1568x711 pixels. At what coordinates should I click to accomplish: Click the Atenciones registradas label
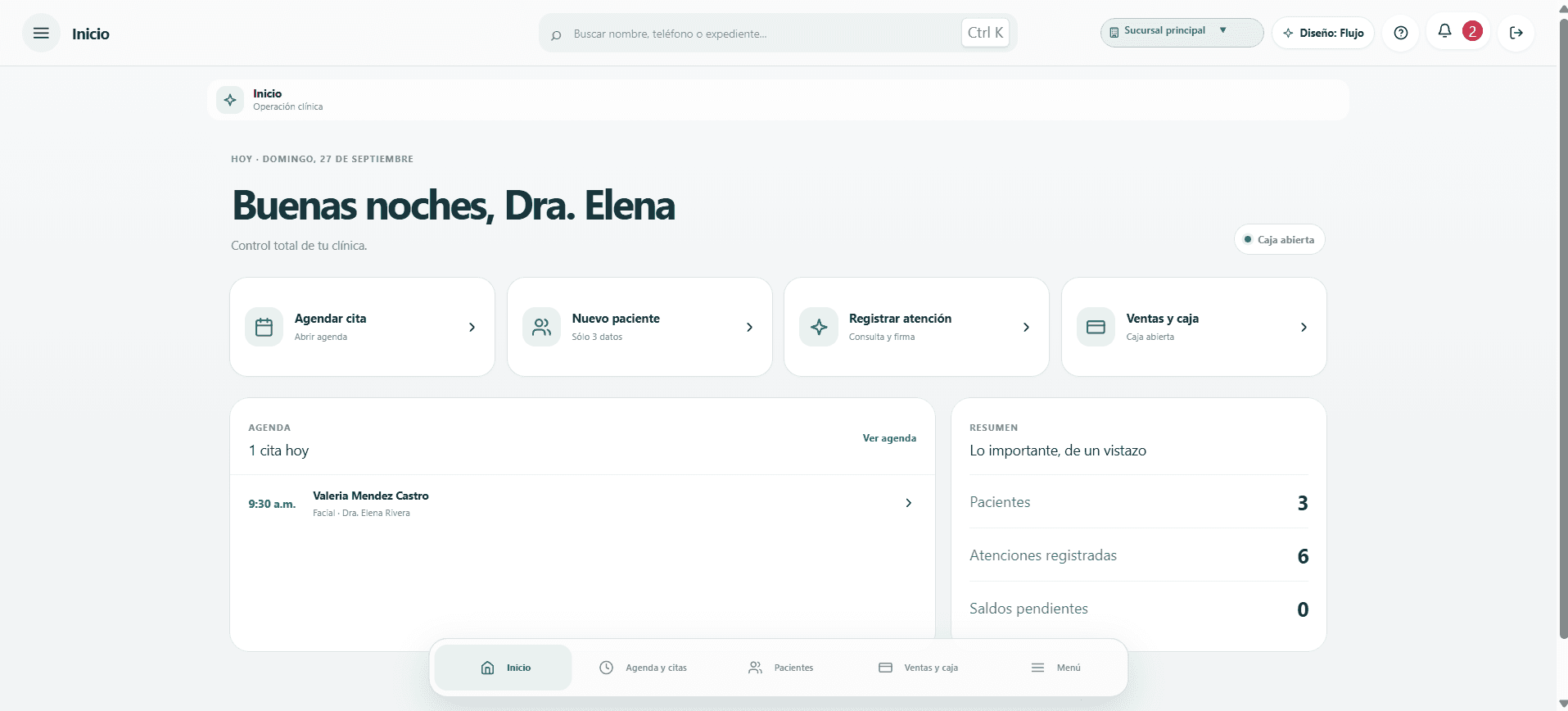click(1042, 555)
